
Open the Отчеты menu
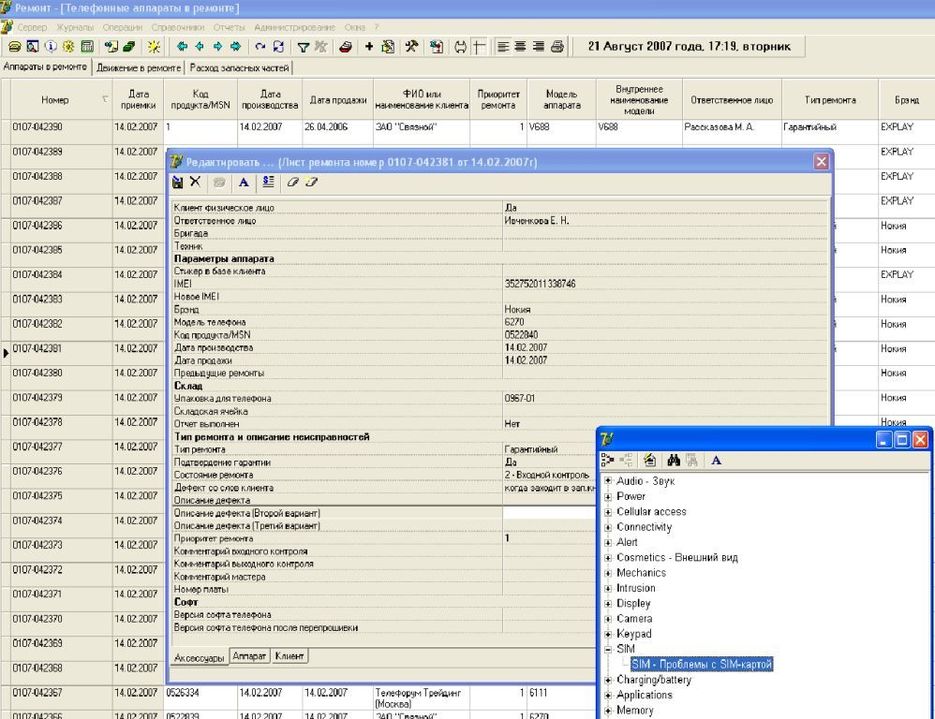229,27
